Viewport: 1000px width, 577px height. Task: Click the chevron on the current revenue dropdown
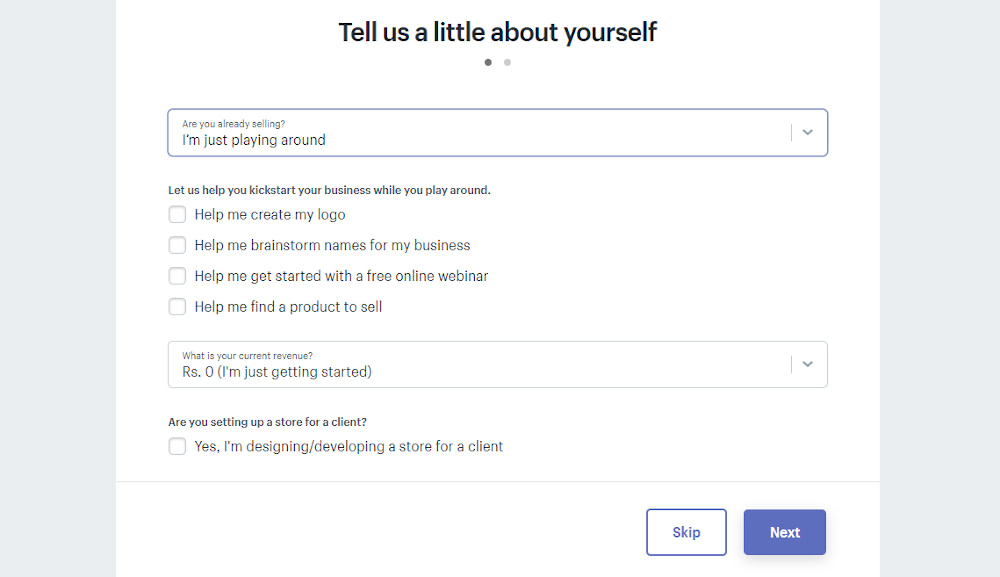point(807,364)
